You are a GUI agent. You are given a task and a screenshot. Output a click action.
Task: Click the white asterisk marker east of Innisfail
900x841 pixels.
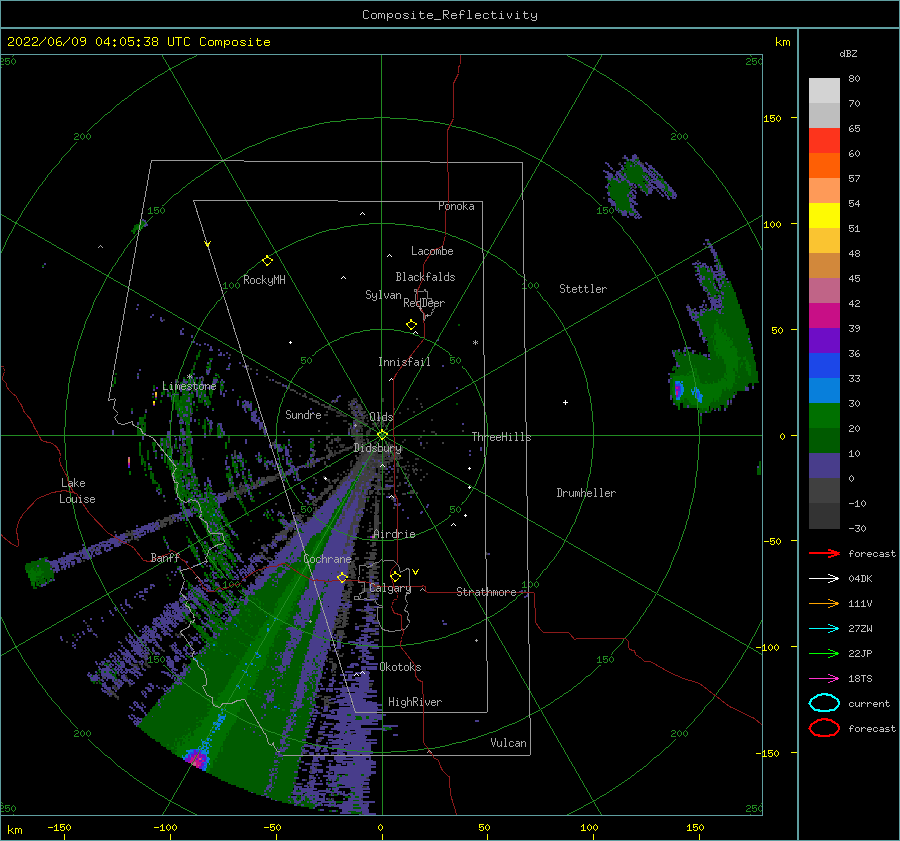475,343
